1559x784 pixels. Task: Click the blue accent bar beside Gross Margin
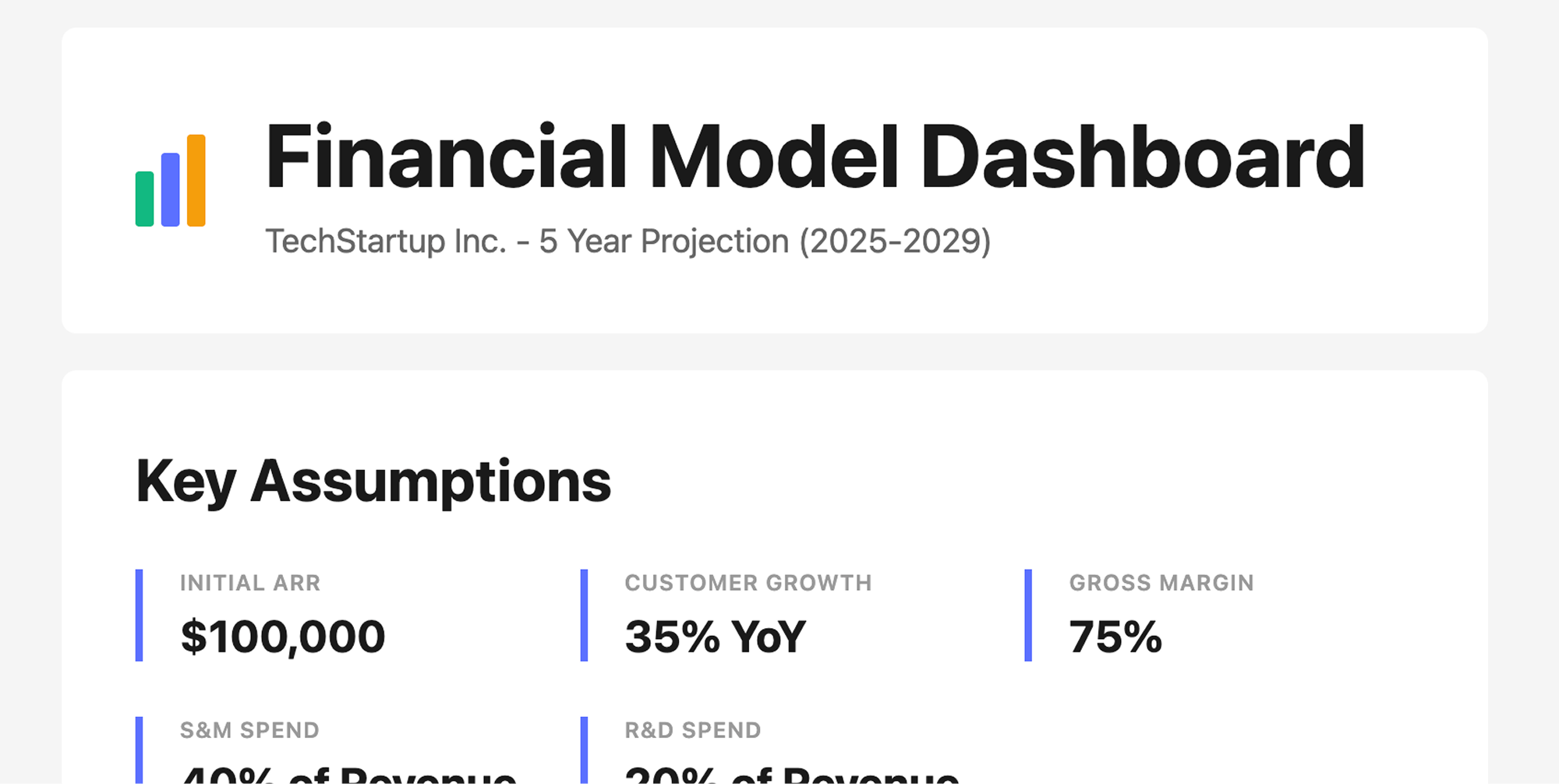coord(1028,615)
